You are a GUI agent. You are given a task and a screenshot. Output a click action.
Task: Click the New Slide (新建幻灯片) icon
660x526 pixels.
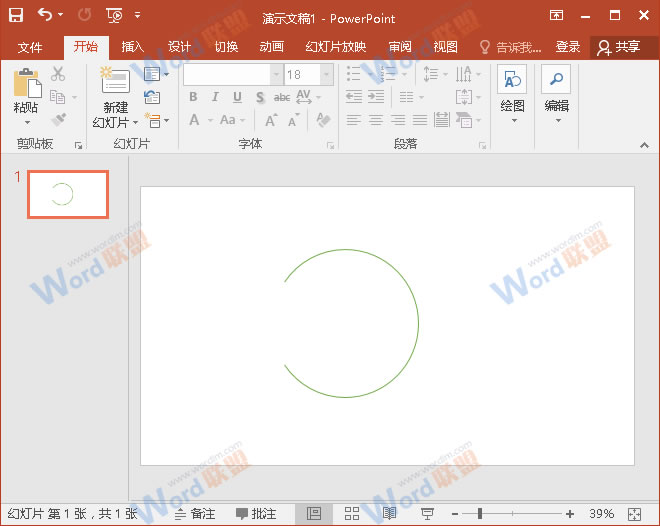(115, 83)
